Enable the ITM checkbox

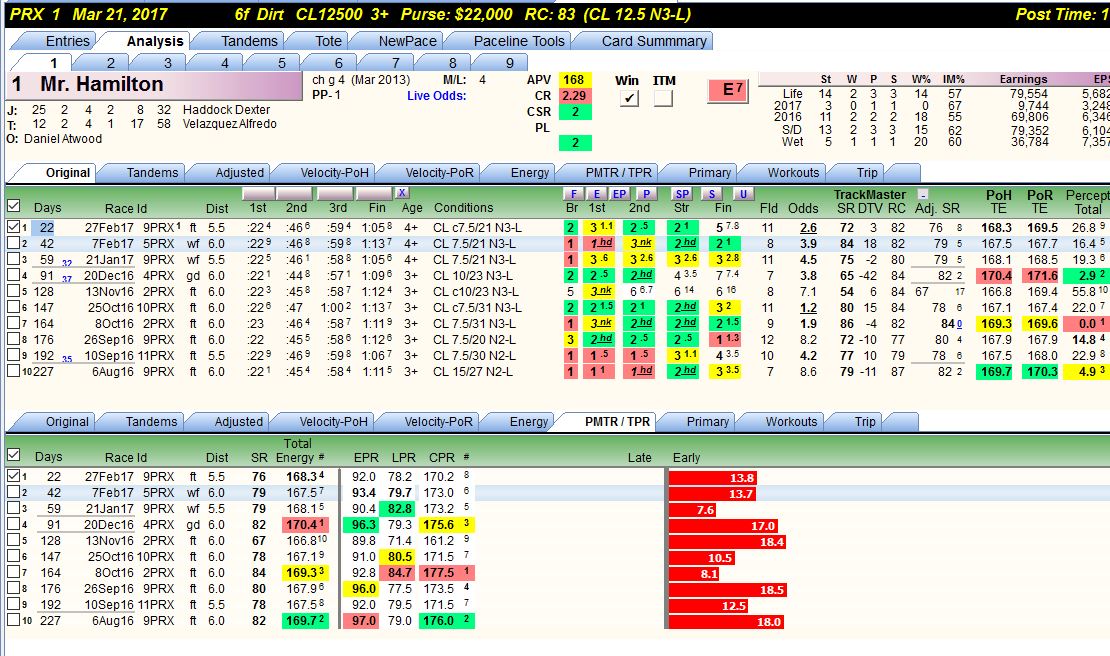point(663,98)
